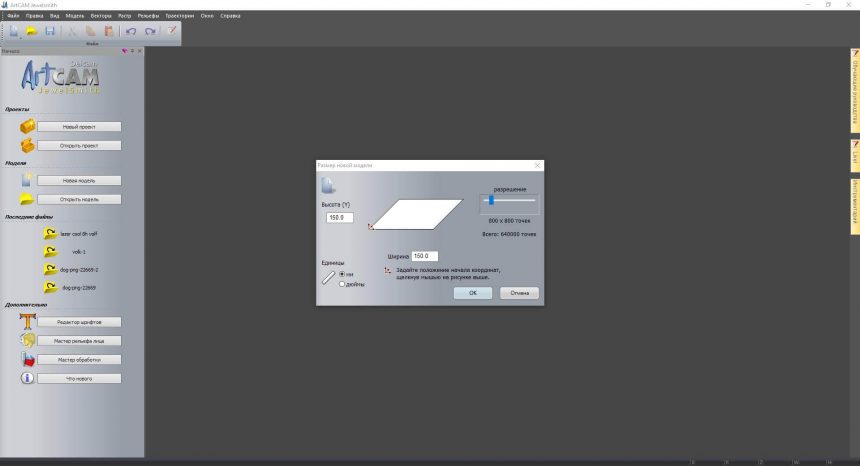Click the resolution slider

pyautogui.click(x=508, y=201)
